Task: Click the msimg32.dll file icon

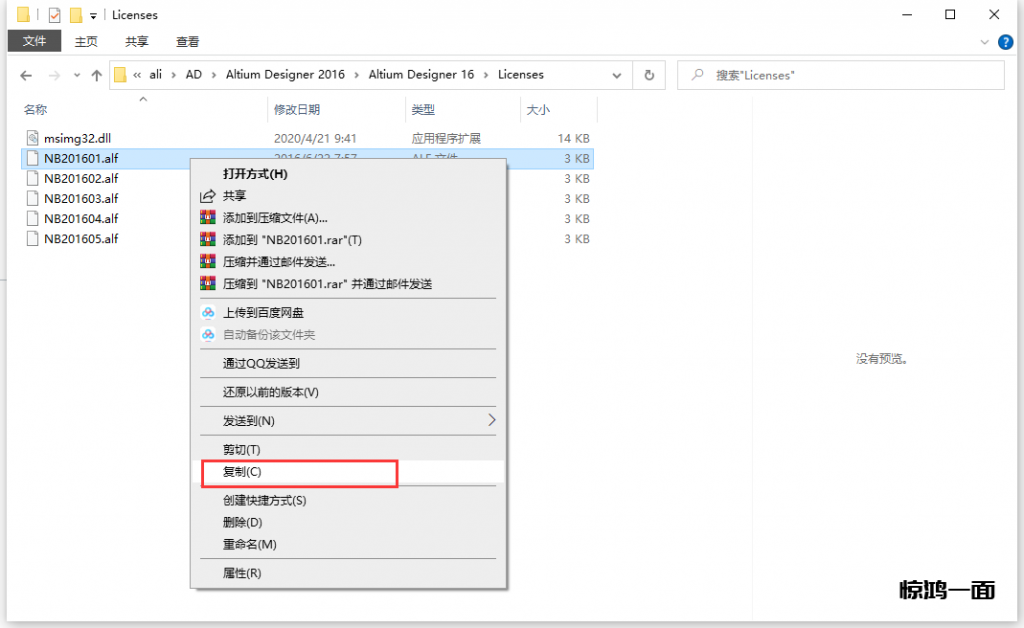Action: pyautogui.click(x=32, y=138)
